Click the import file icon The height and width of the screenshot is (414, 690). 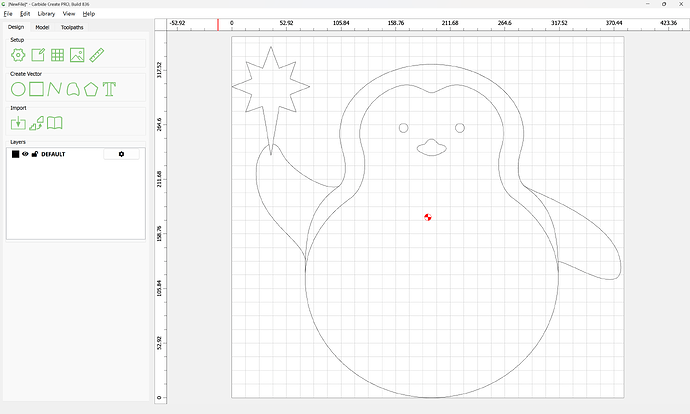tap(18, 123)
